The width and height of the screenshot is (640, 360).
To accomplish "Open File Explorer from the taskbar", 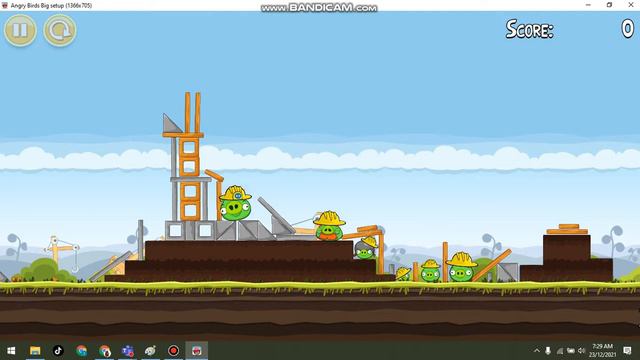I will coord(35,351).
